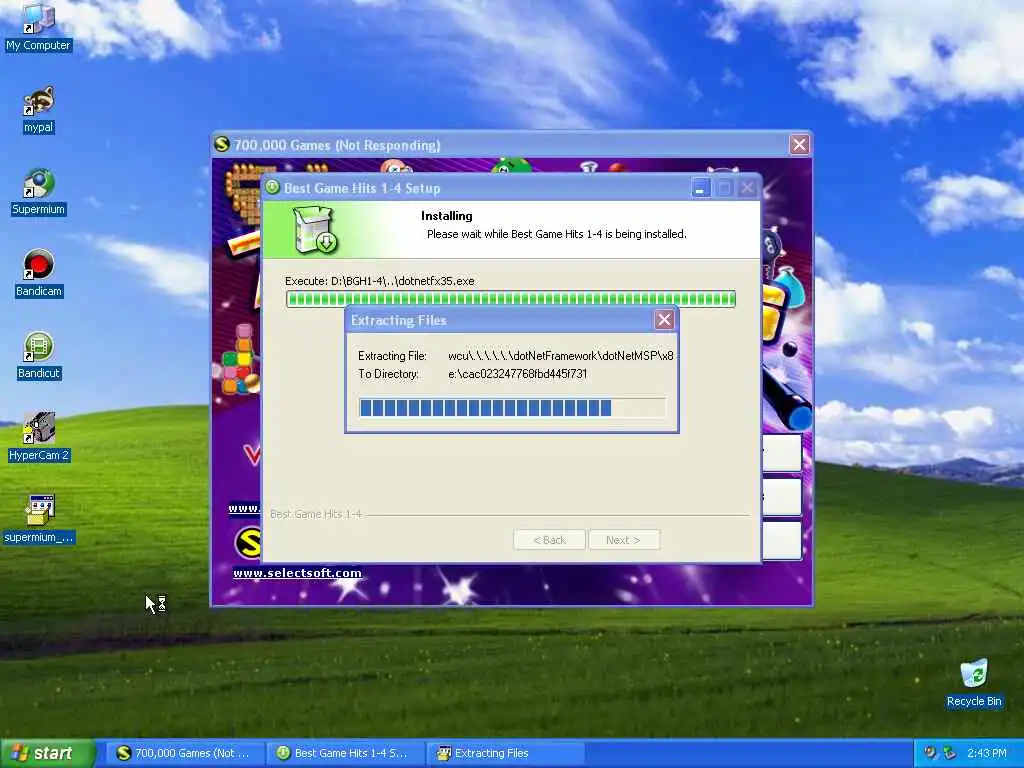Close the 700,000 Games window

799,144
